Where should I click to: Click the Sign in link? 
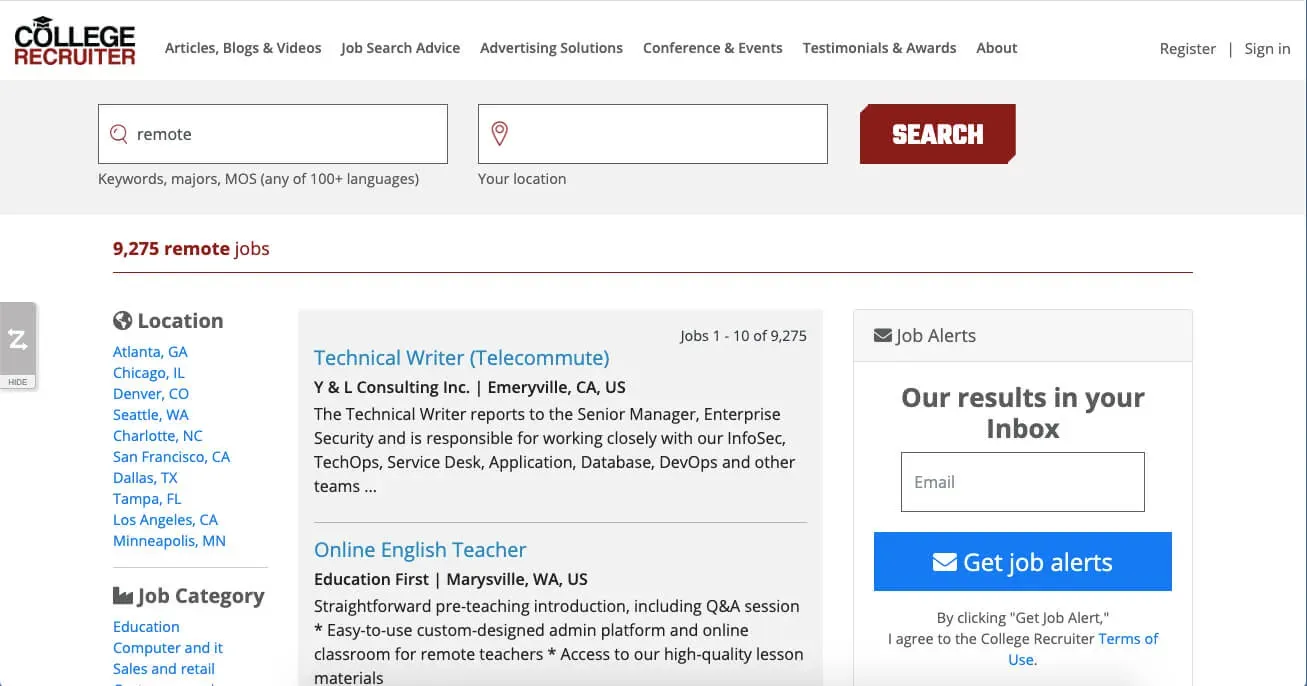tap(1267, 49)
